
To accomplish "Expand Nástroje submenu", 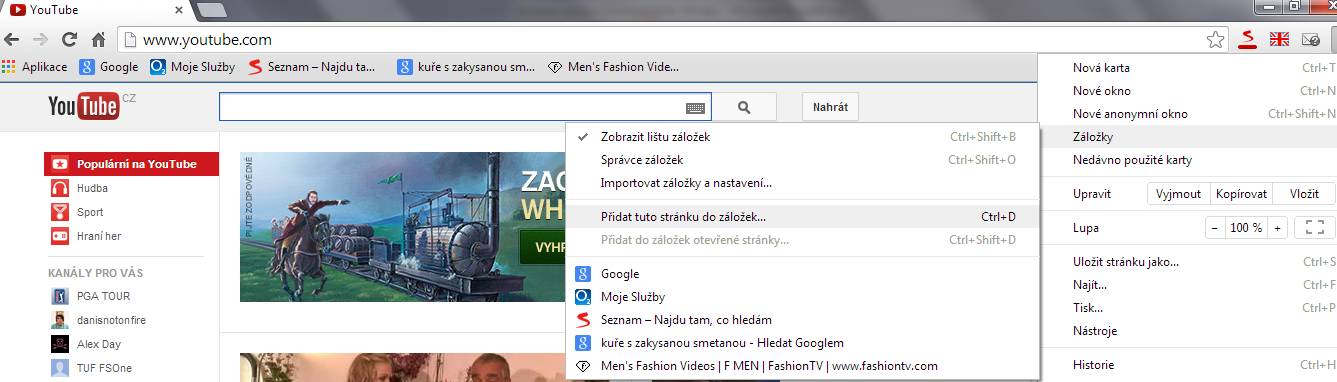I will (x=1188, y=331).
